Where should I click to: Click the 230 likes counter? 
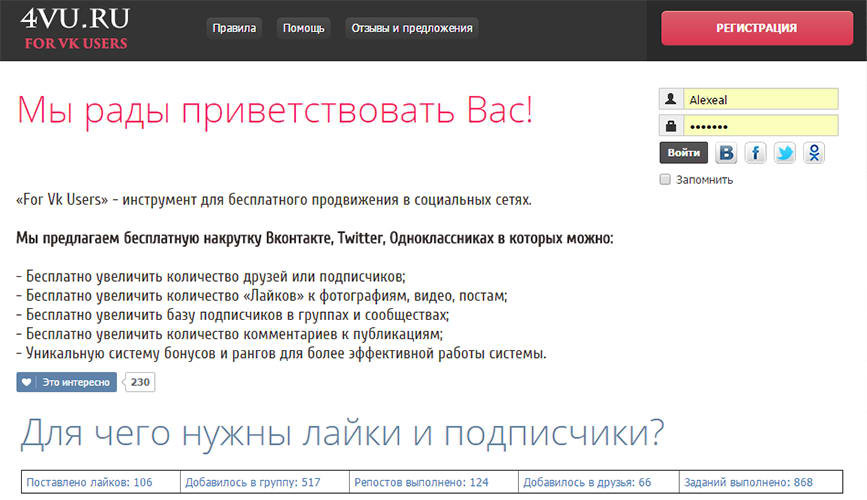pos(140,382)
